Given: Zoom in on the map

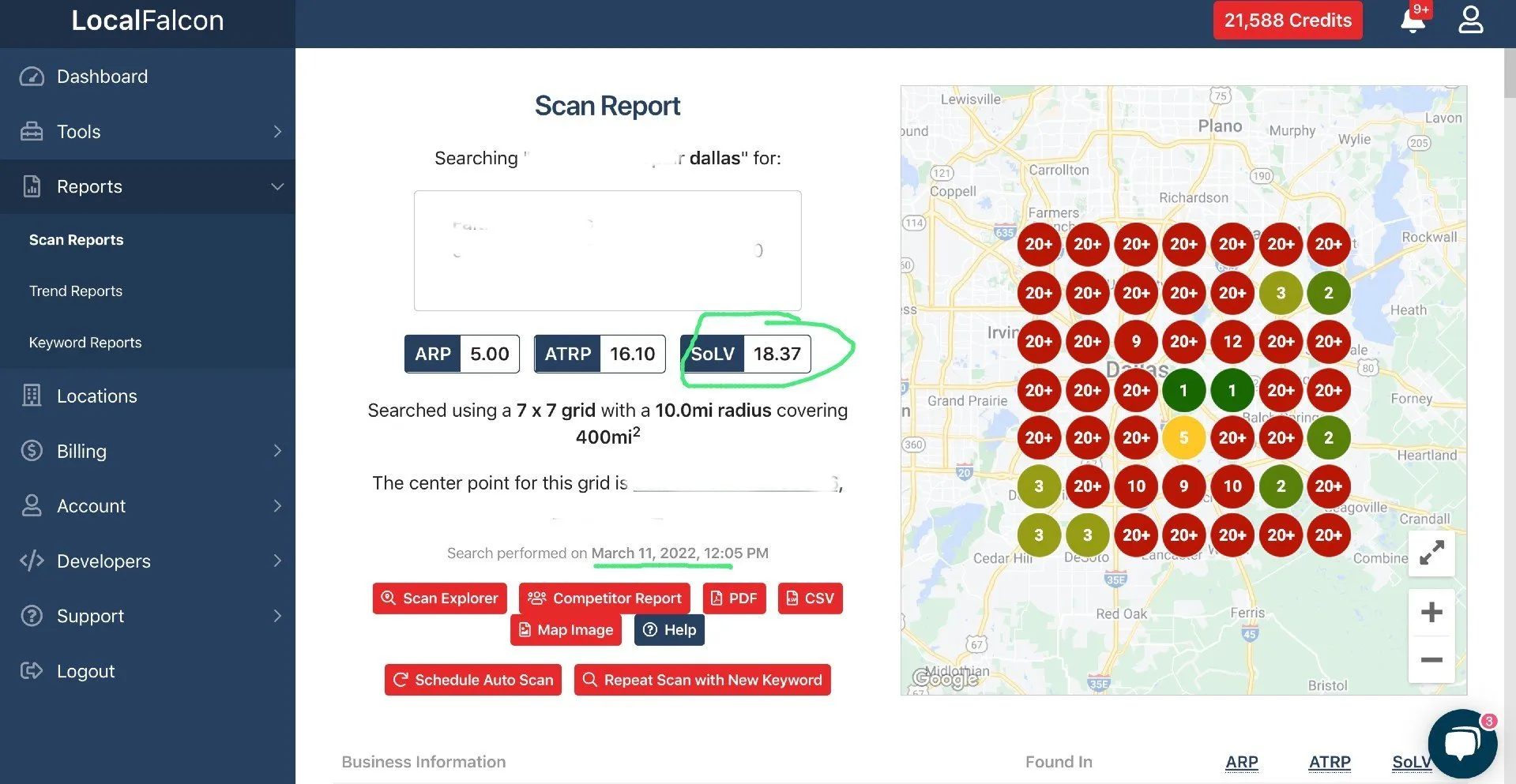Looking at the screenshot, I should point(1431,612).
